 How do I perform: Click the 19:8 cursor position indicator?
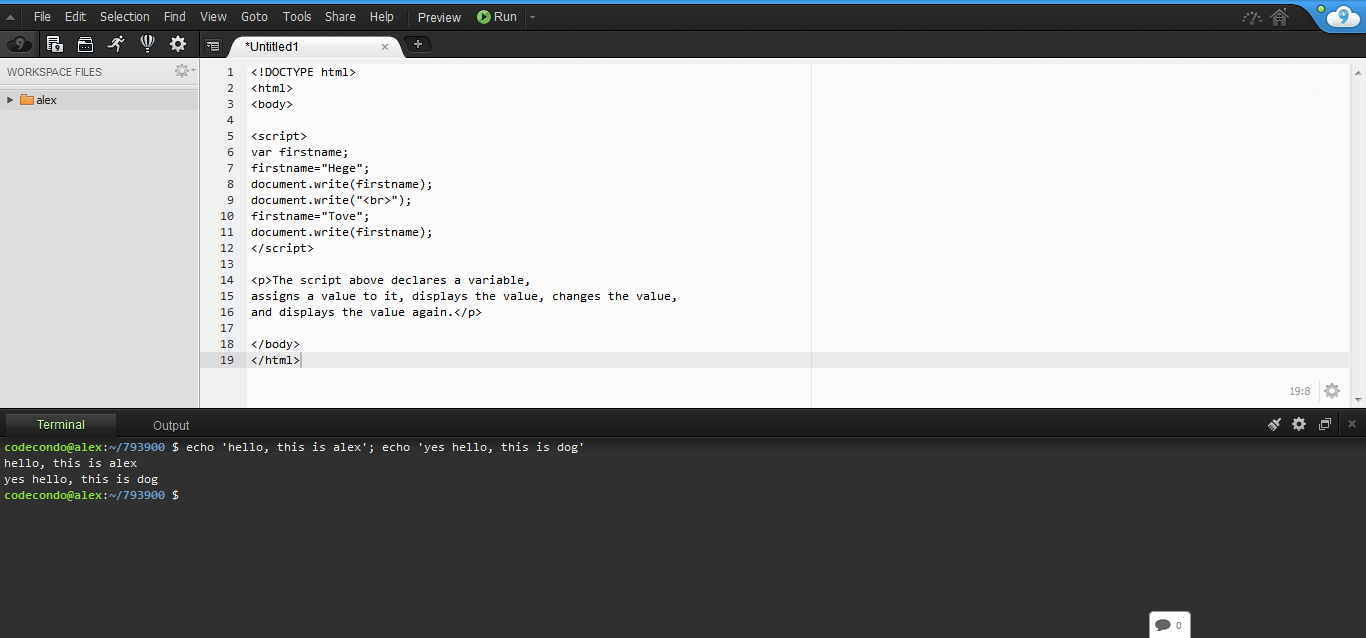click(1299, 391)
